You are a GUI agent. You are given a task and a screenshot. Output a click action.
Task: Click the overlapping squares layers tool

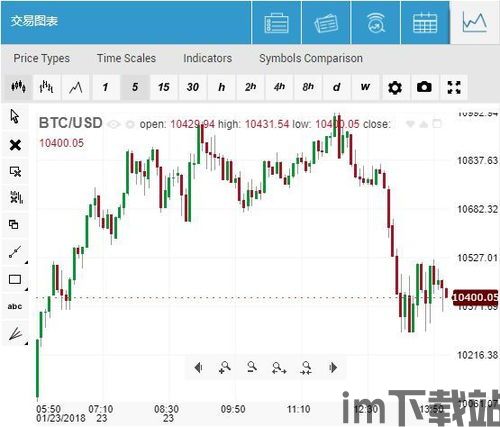pyautogui.click(x=15, y=225)
